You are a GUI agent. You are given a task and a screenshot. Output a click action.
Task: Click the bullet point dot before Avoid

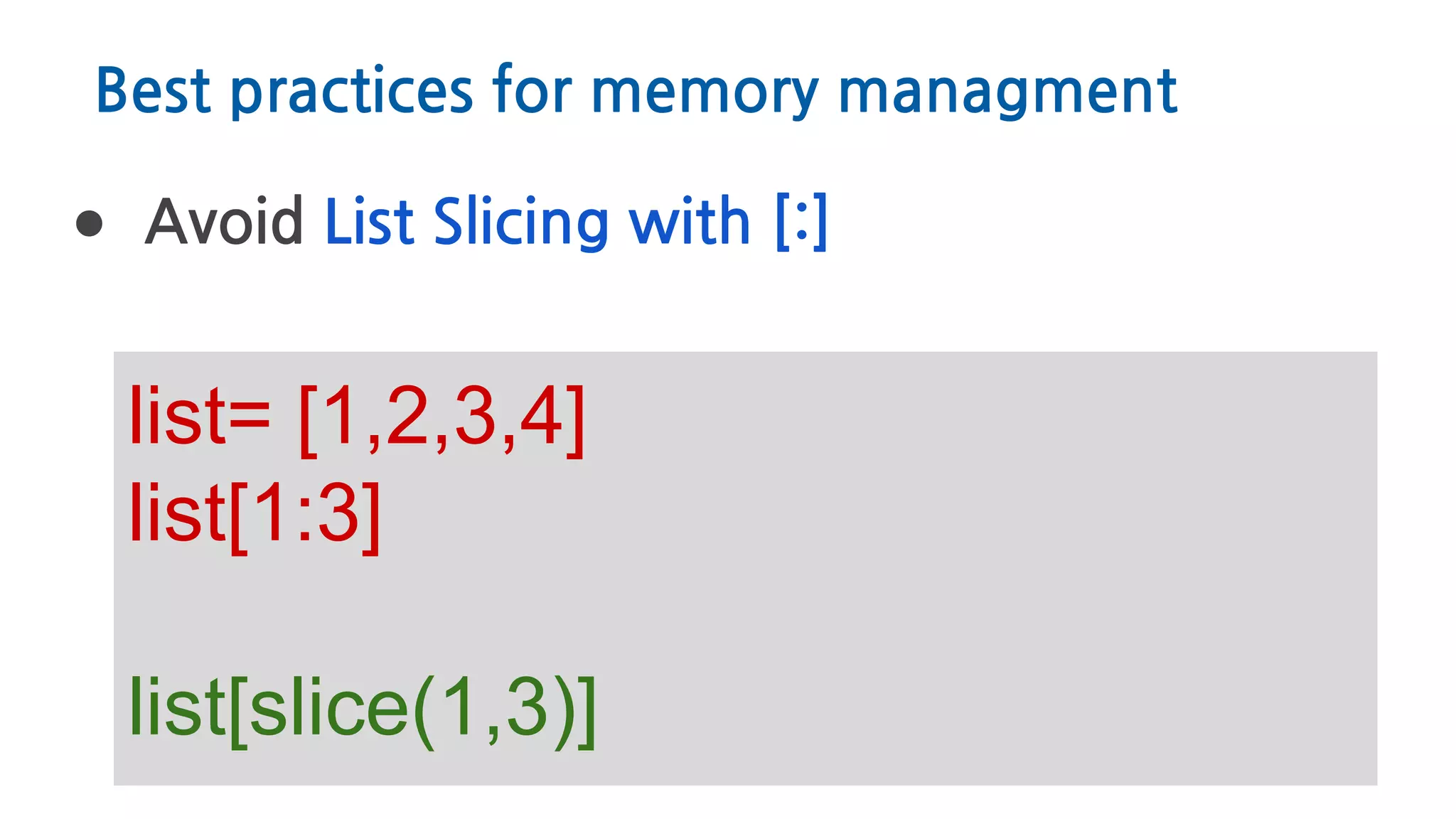tap(90, 223)
